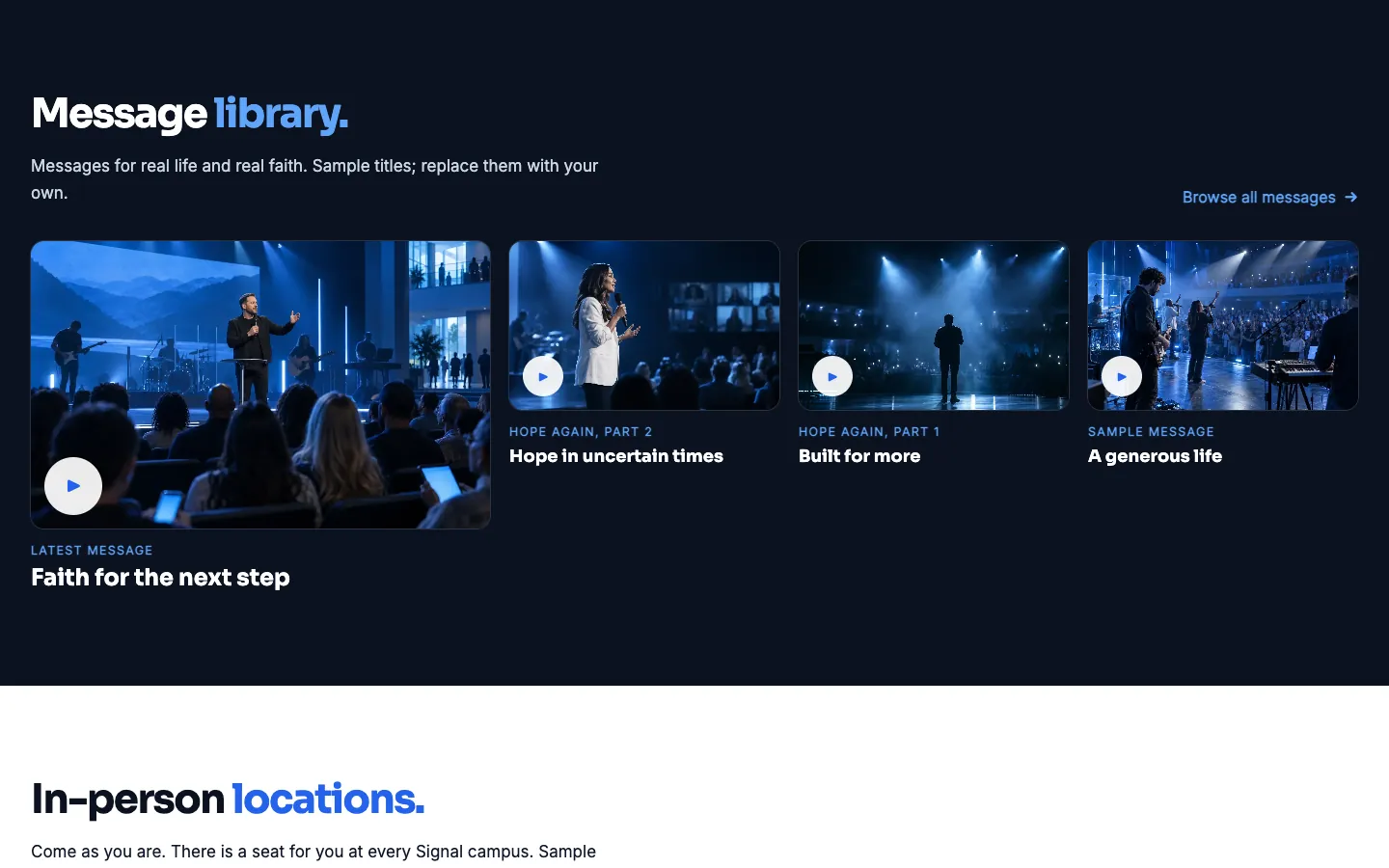Select the Built for more thumbnail
Image resolution: width=1389 pixels, height=868 pixels.
point(934,325)
